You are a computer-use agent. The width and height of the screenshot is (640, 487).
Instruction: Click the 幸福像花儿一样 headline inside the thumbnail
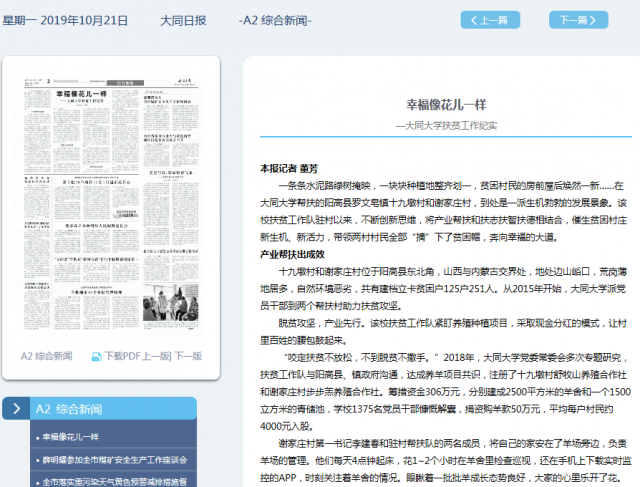(82, 94)
